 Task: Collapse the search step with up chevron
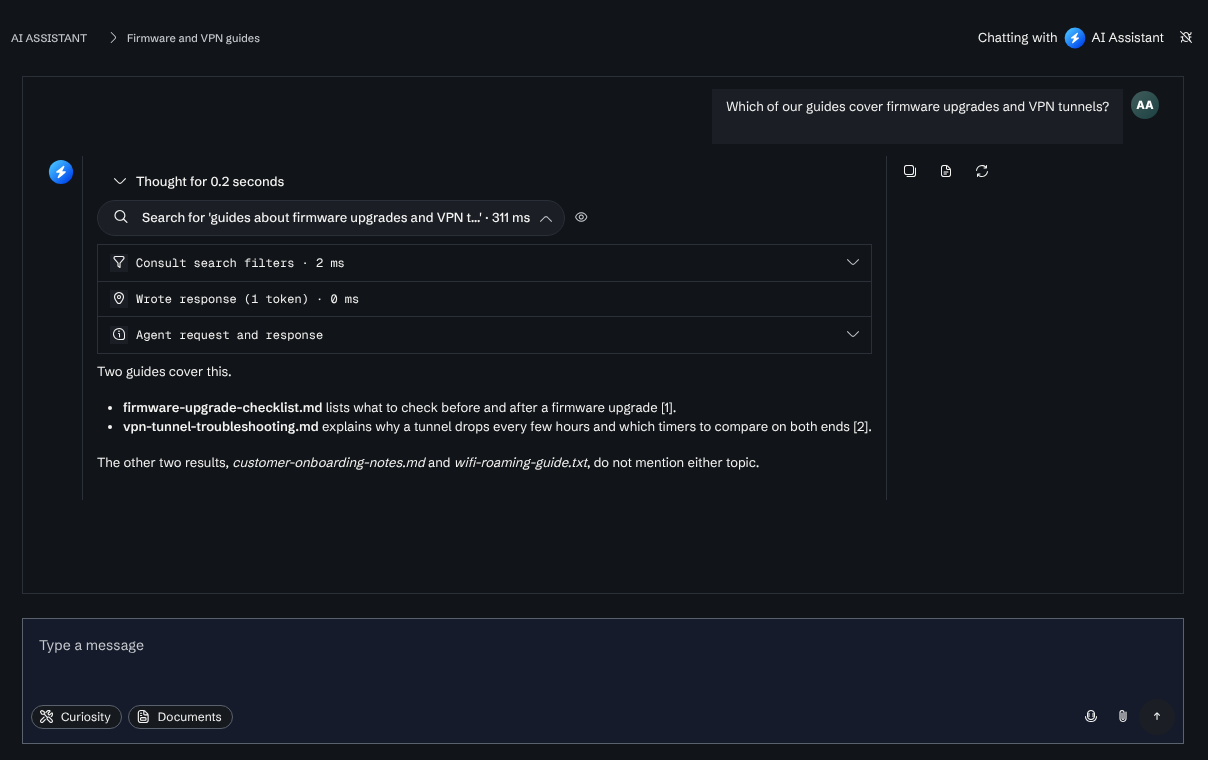tap(546, 217)
